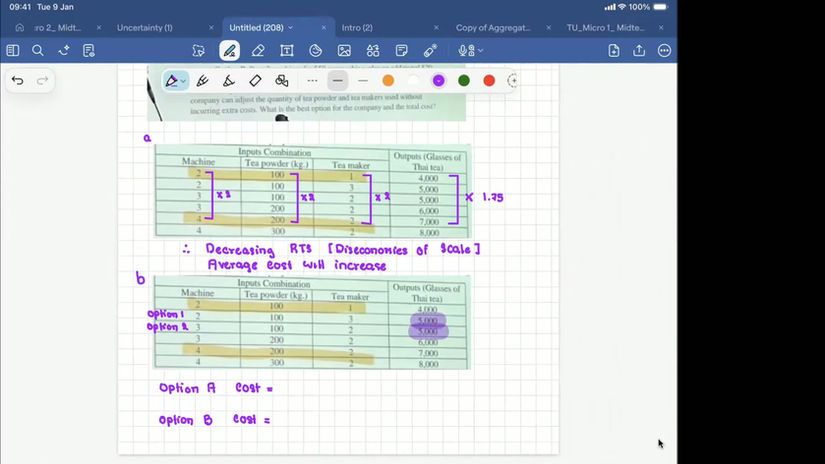825x464 pixels.
Task: Open the sidebar thumbnails panel
Action: tap(13, 51)
